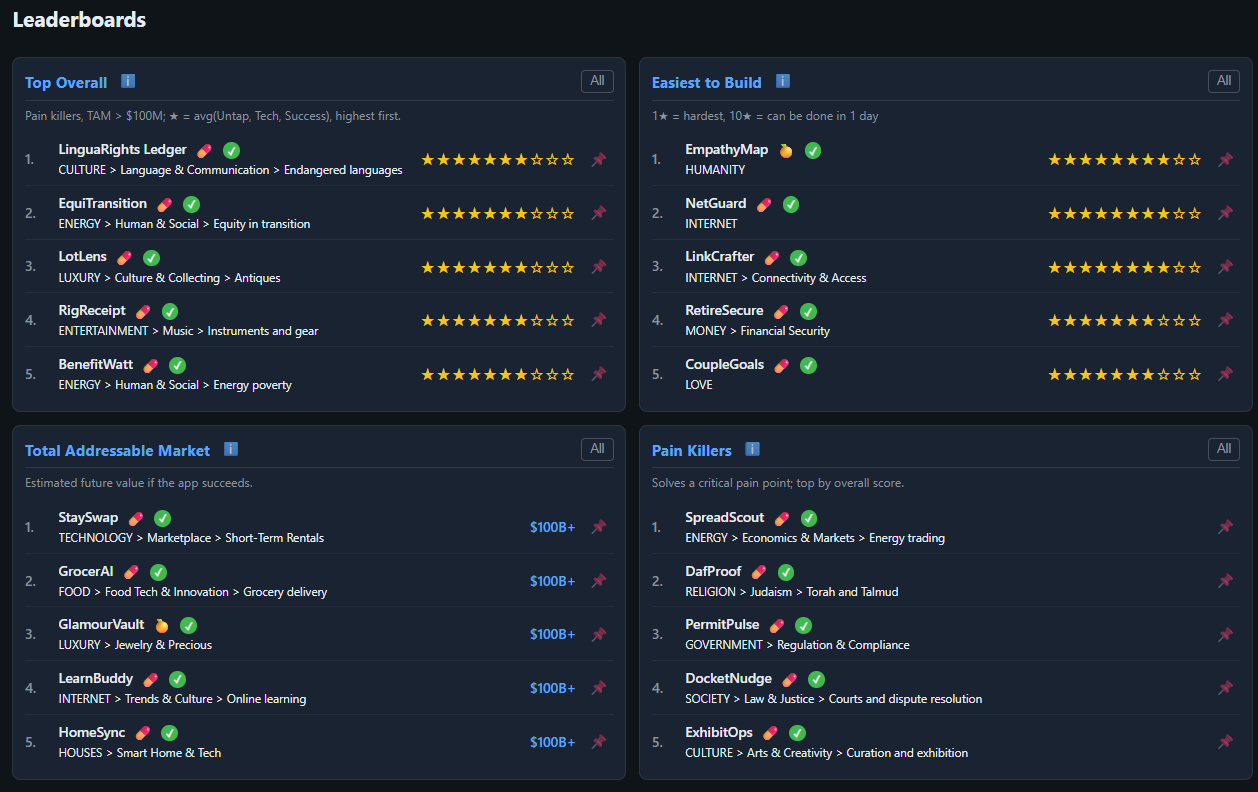Pin the HomeSync entry
This screenshot has height=792, width=1258.
[598, 741]
